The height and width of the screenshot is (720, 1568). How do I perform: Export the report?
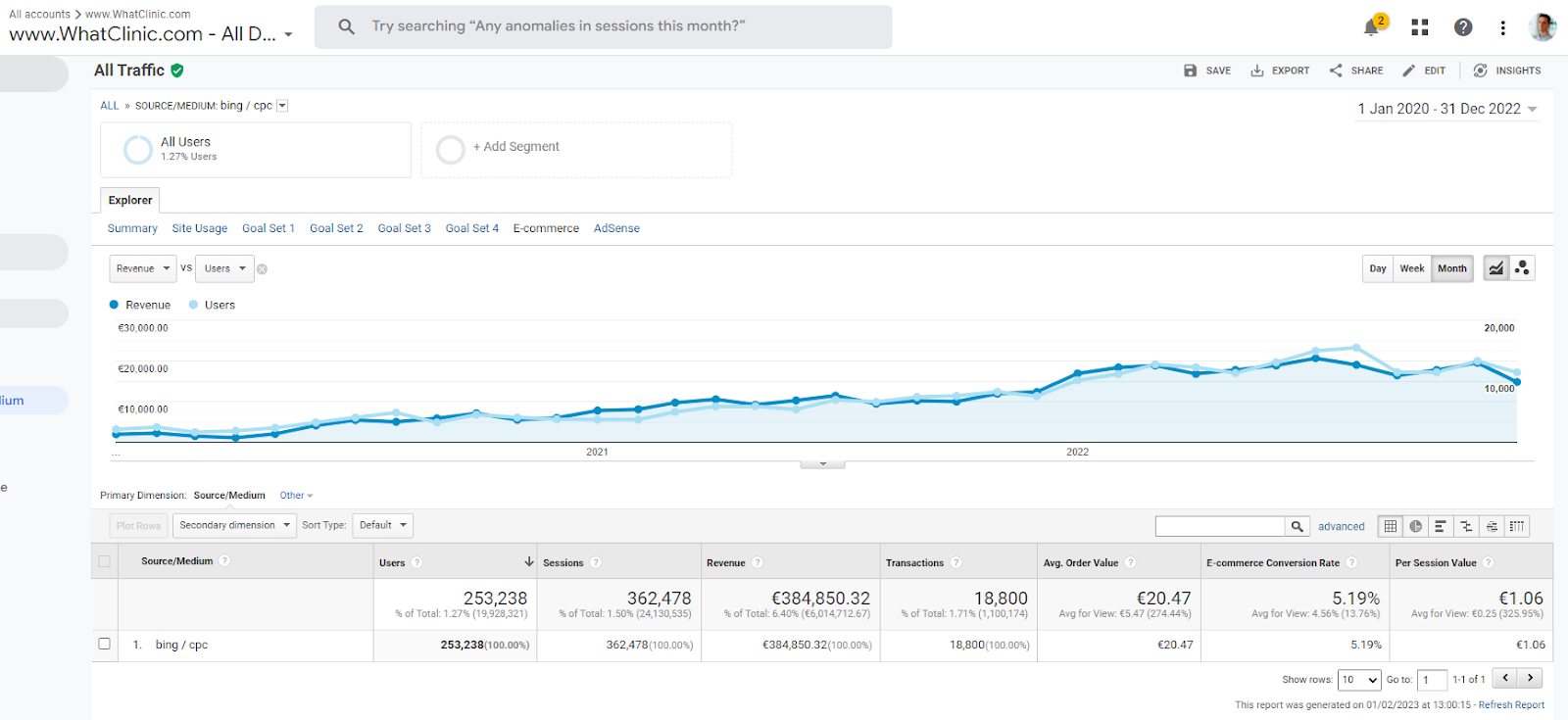pos(1280,71)
